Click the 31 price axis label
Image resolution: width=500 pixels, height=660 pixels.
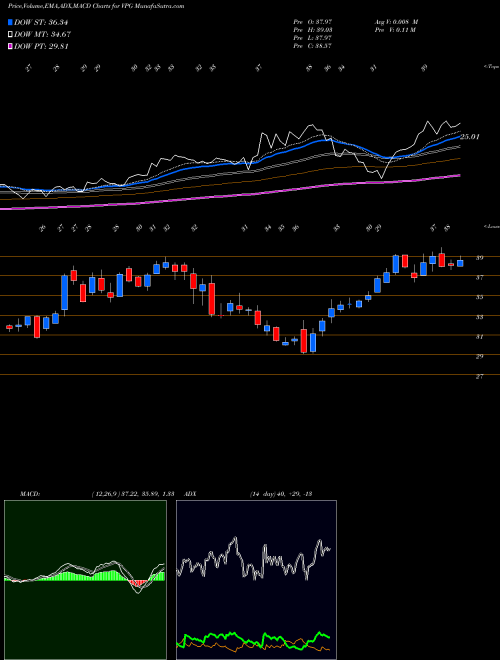point(479,337)
